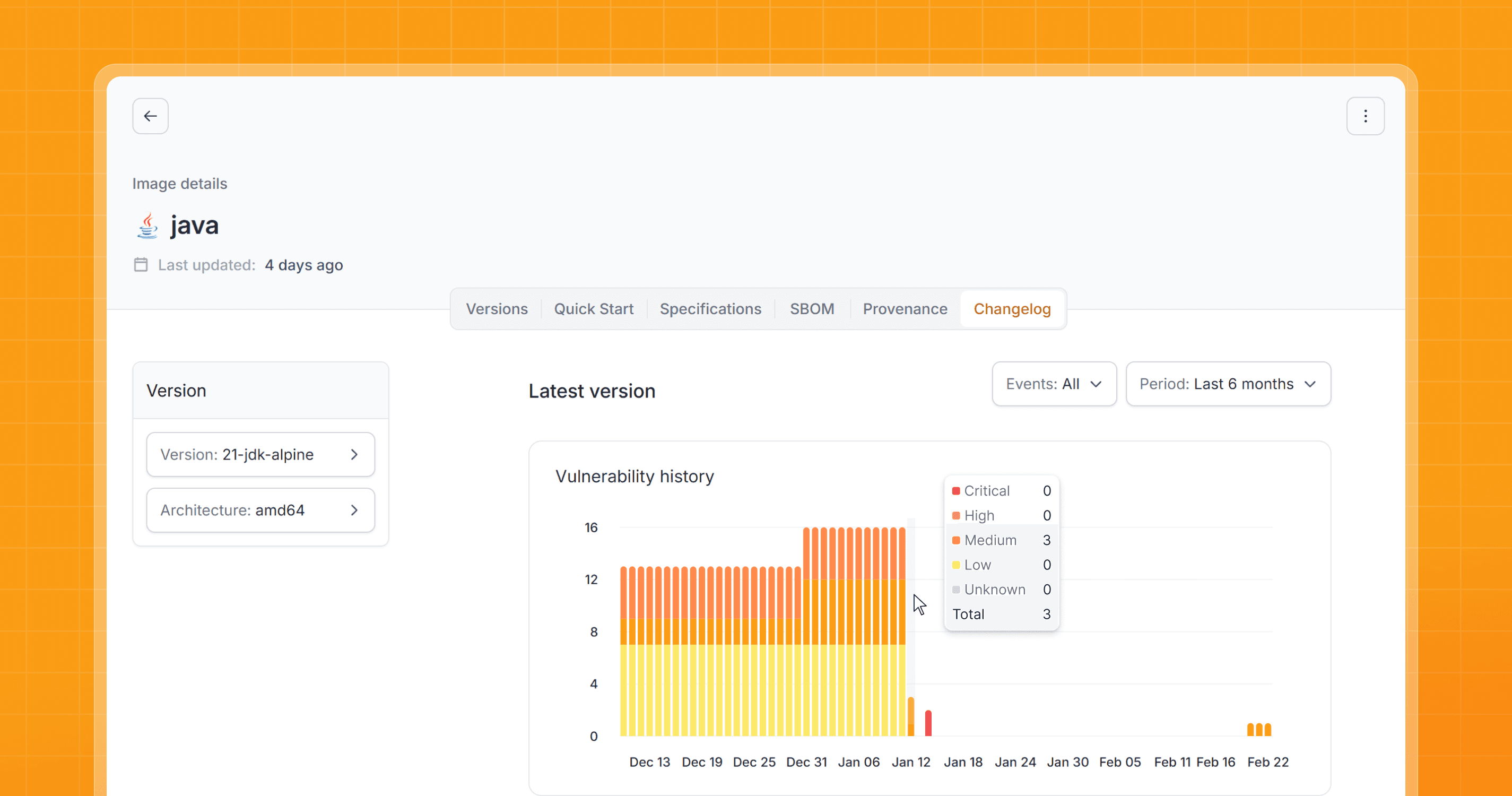Click the chevron on Architecture amd64 row

[354, 510]
